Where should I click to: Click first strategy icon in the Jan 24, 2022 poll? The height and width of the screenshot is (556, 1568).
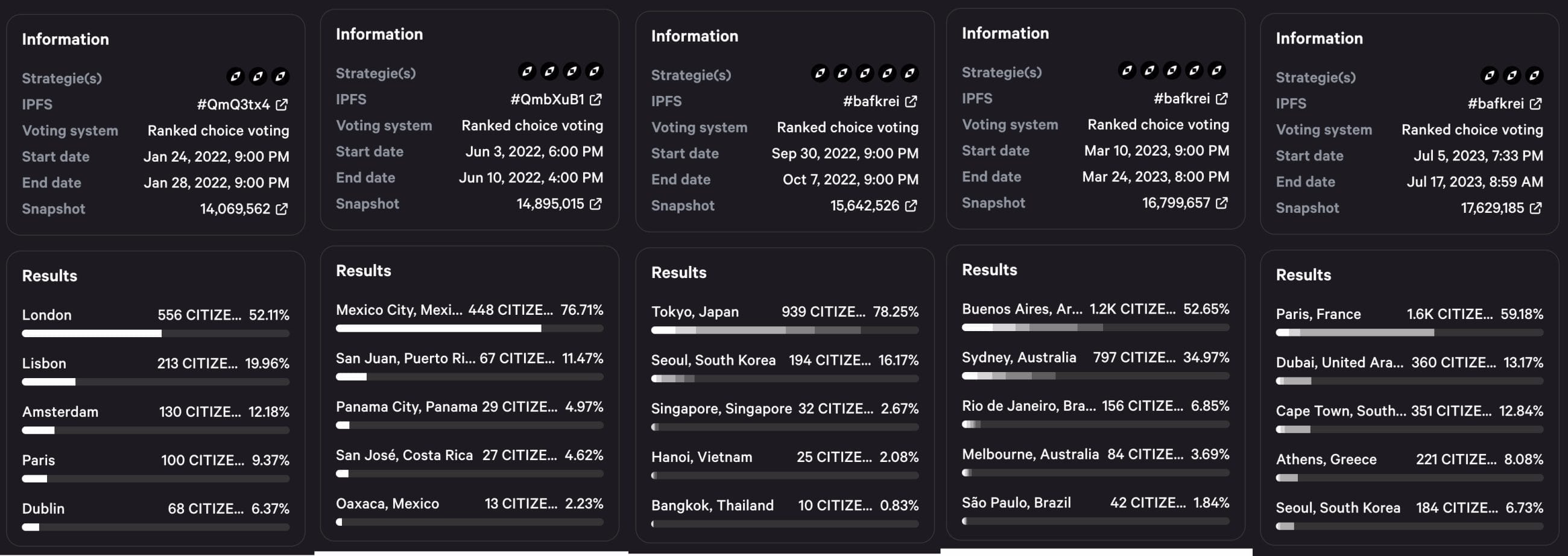click(x=236, y=76)
